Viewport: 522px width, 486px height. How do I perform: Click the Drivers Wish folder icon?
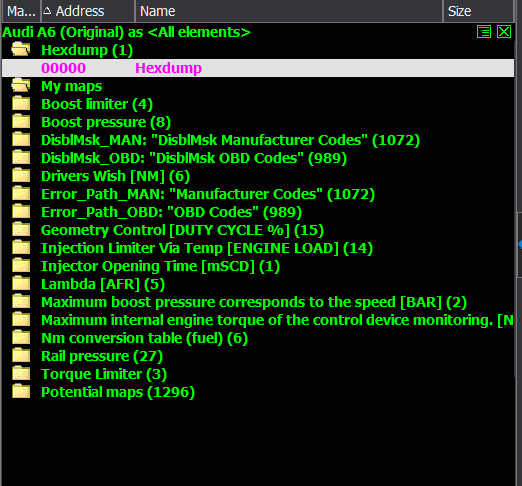[21, 176]
